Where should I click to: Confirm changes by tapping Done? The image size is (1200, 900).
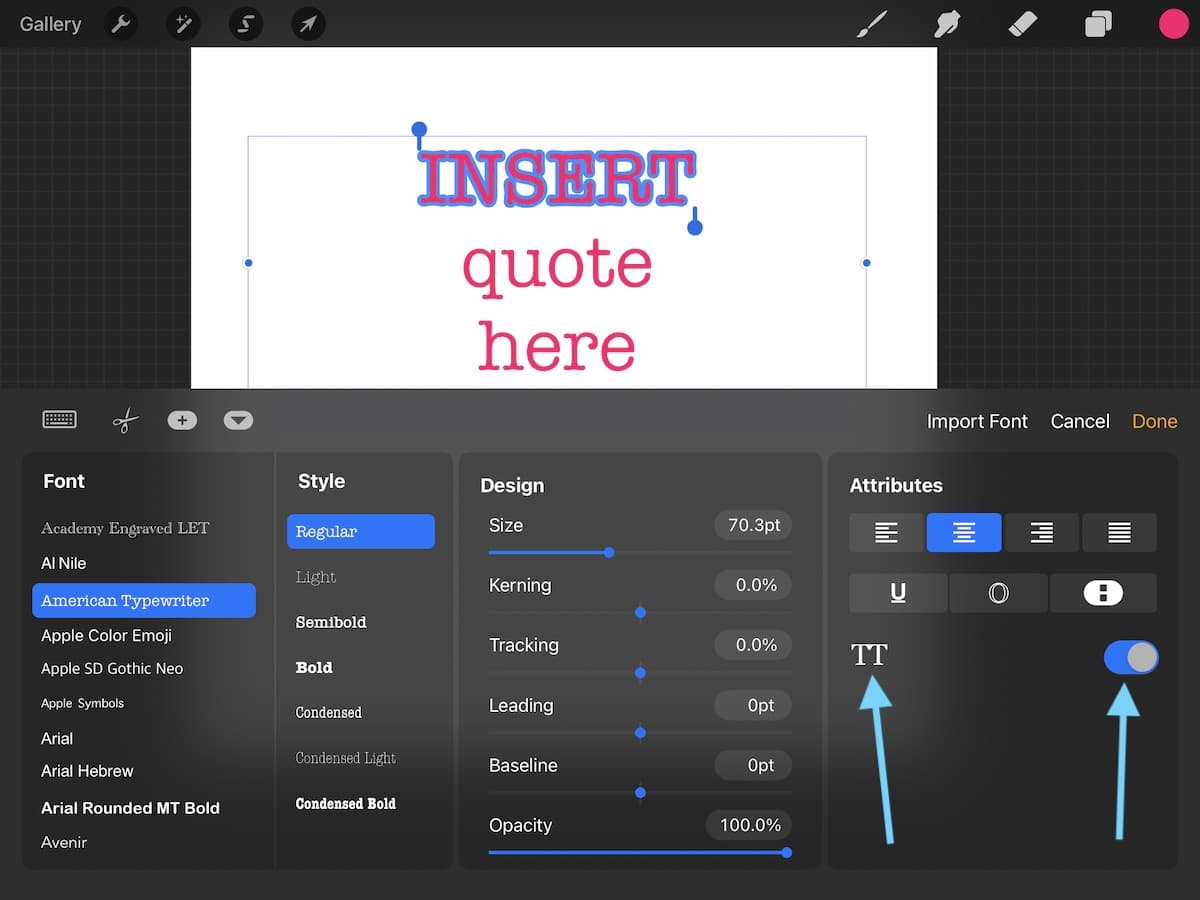1154,421
